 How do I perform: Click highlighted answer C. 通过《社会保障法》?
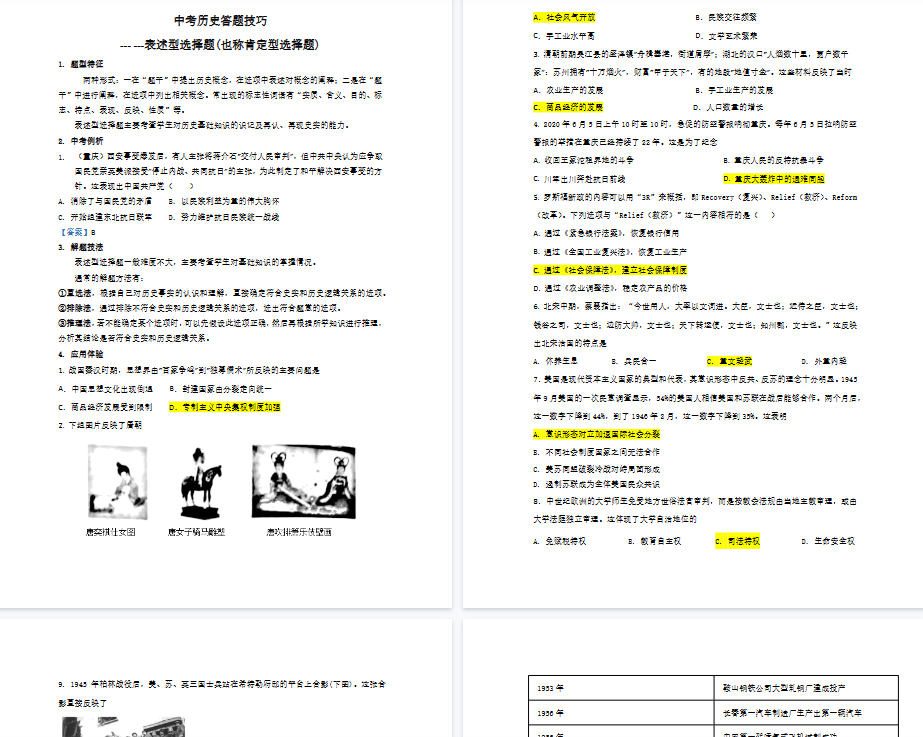(x=610, y=270)
